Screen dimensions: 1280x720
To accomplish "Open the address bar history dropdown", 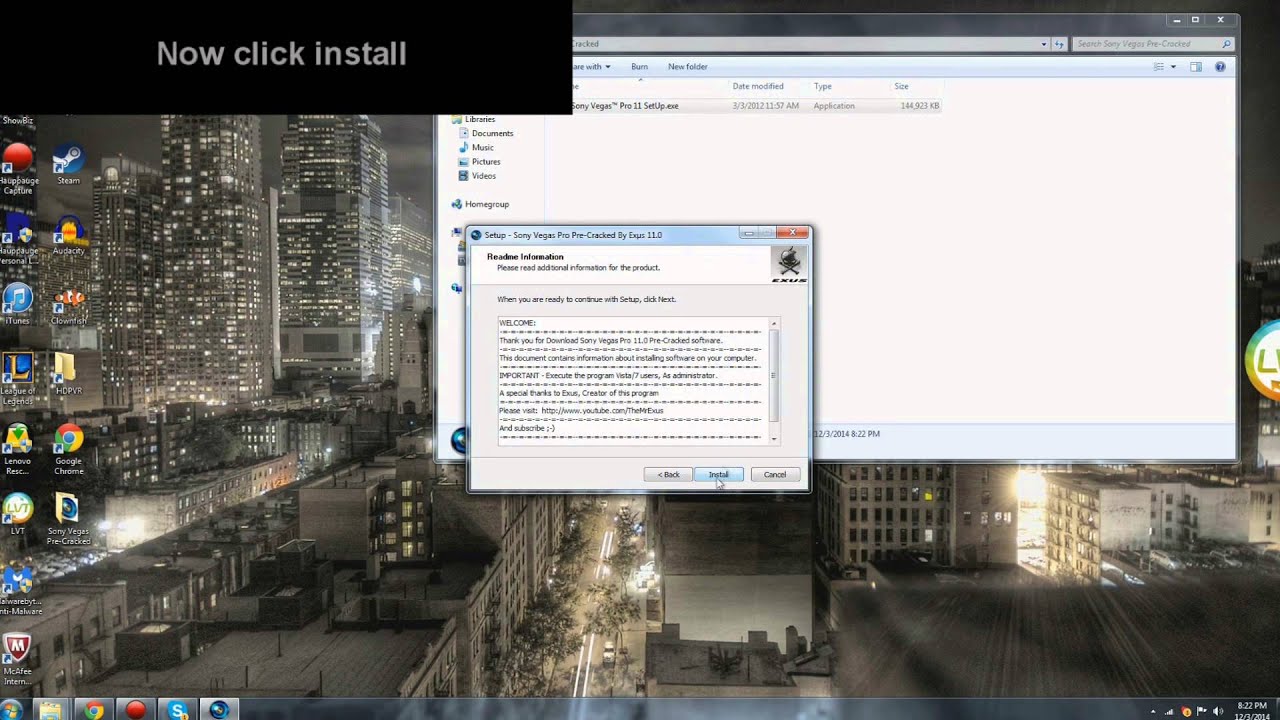I will click(x=1044, y=44).
